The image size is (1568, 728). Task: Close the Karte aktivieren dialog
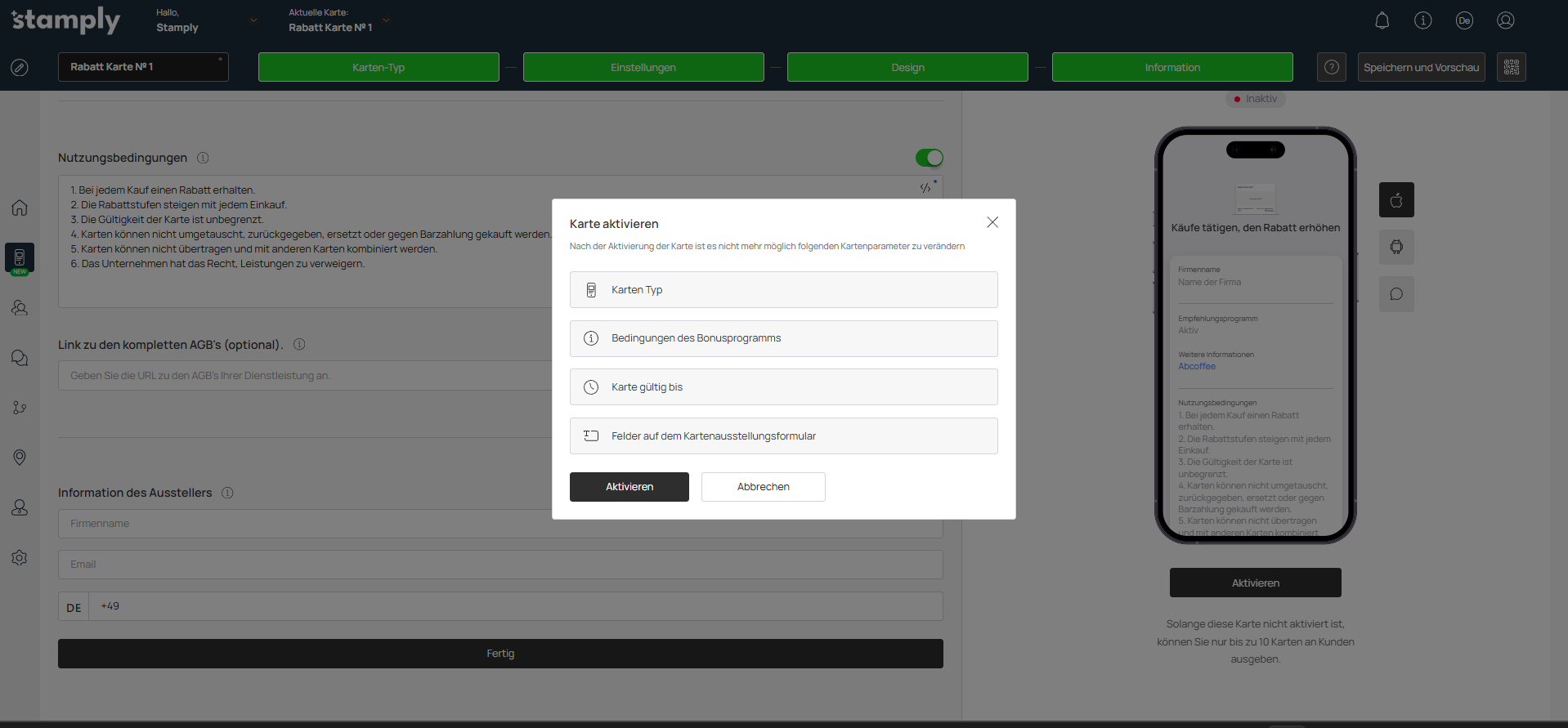coord(992,222)
